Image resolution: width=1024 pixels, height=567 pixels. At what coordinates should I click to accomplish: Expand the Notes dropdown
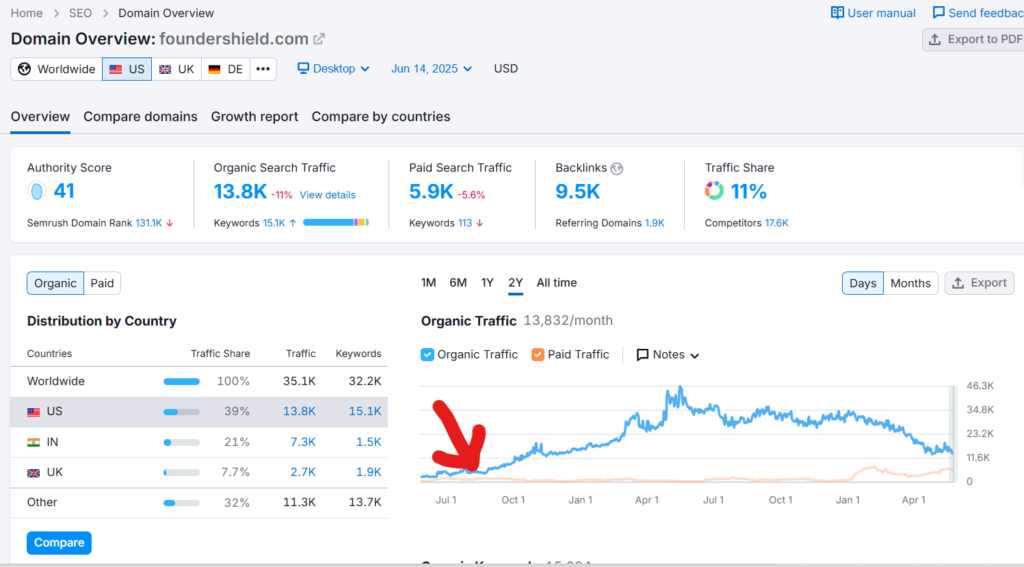[668, 354]
